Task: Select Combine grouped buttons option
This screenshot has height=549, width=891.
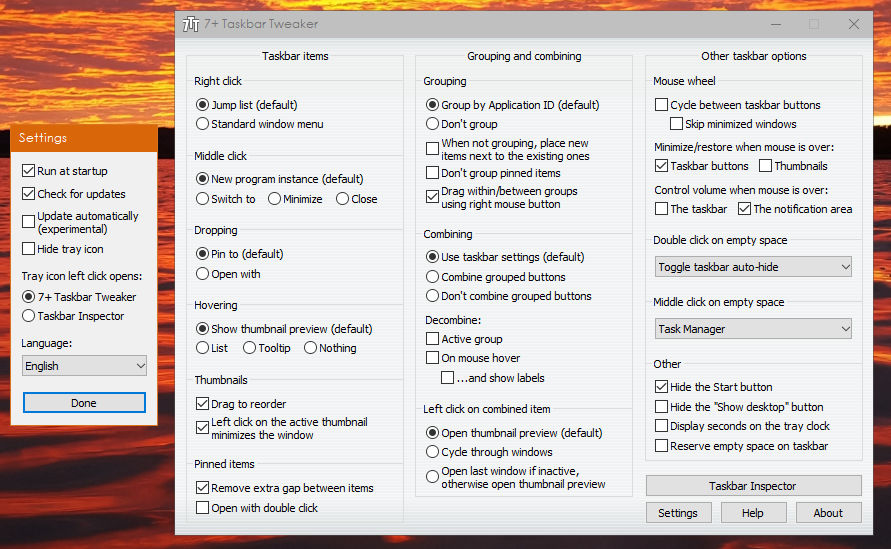Action: pos(496,277)
